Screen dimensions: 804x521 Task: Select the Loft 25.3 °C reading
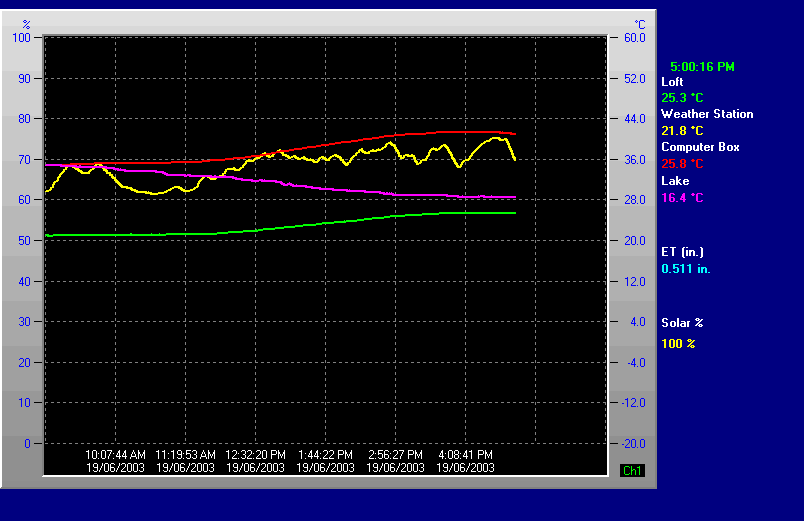(682, 98)
